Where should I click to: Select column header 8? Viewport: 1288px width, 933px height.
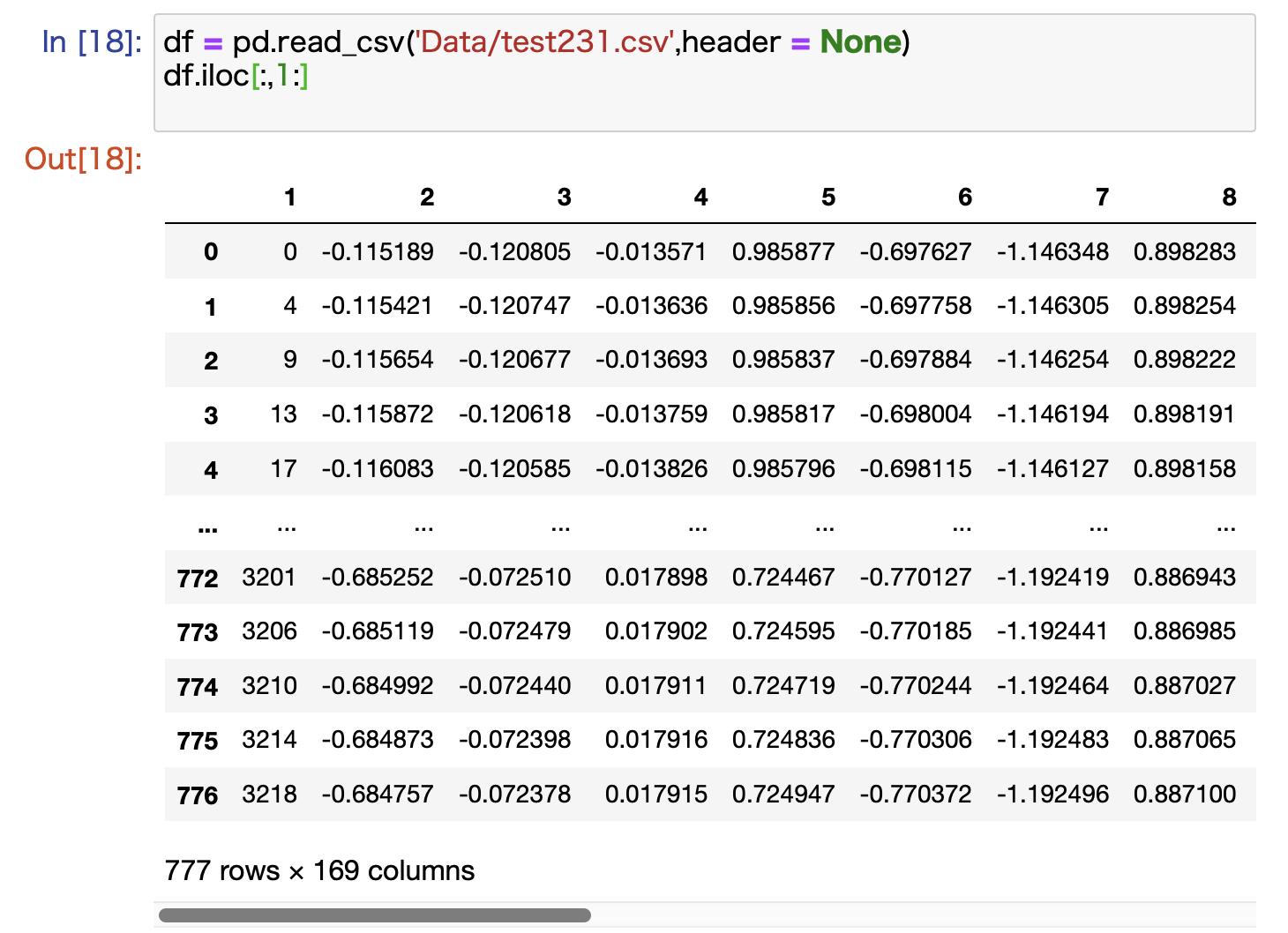tap(1229, 198)
